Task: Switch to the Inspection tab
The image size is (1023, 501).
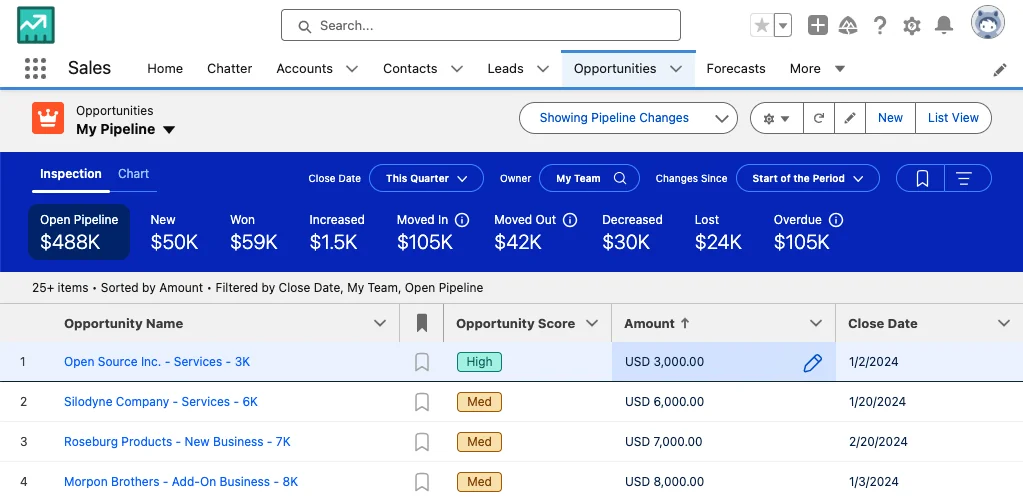Action: 70,174
